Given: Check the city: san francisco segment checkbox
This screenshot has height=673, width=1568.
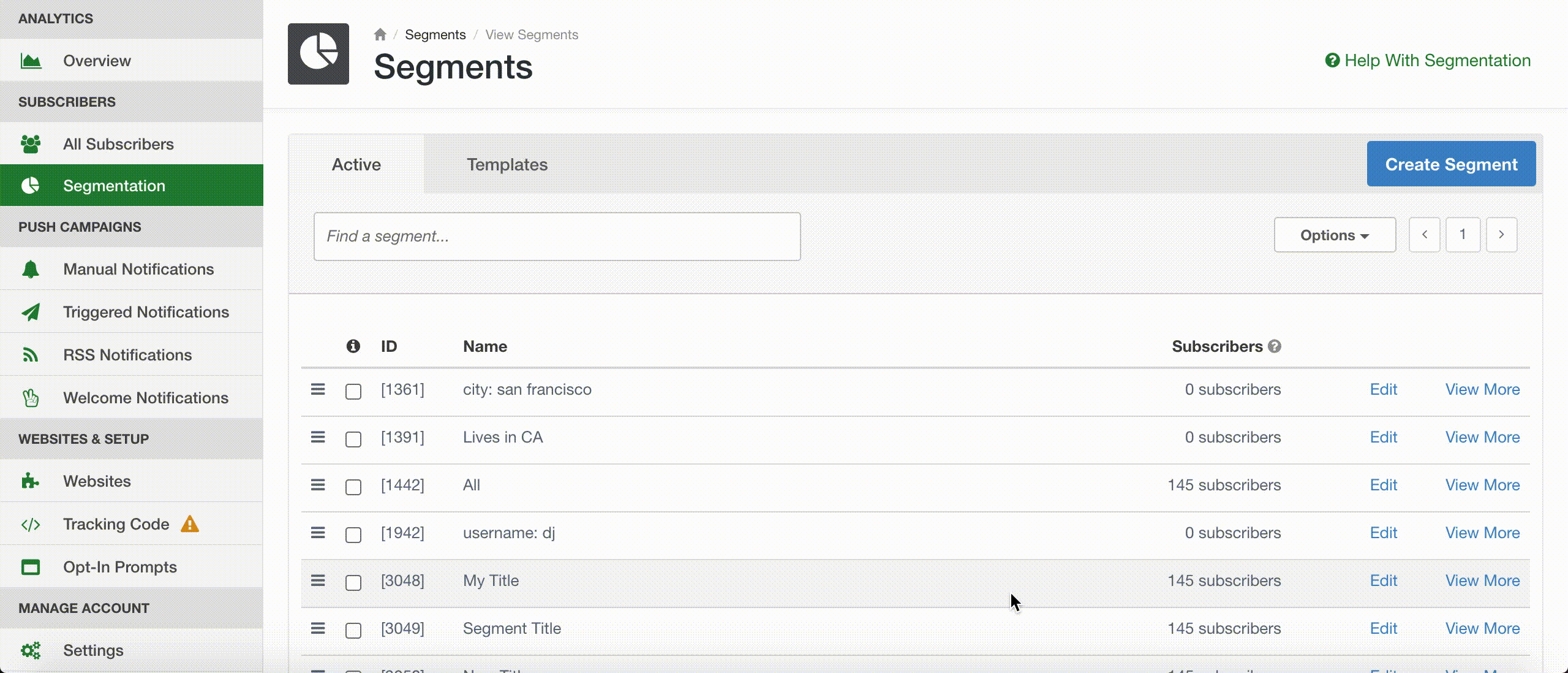Looking at the screenshot, I should point(353,391).
